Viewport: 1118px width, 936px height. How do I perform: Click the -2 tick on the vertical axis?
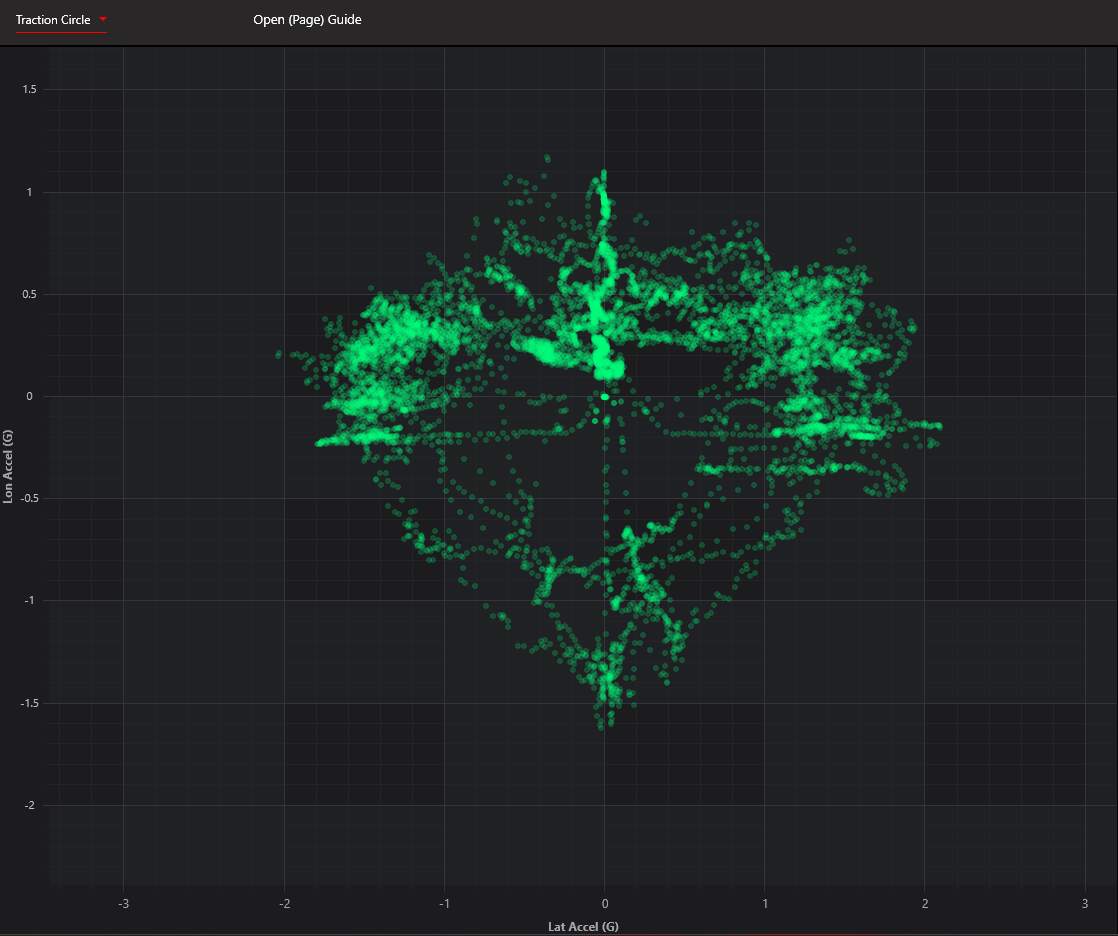(31, 806)
